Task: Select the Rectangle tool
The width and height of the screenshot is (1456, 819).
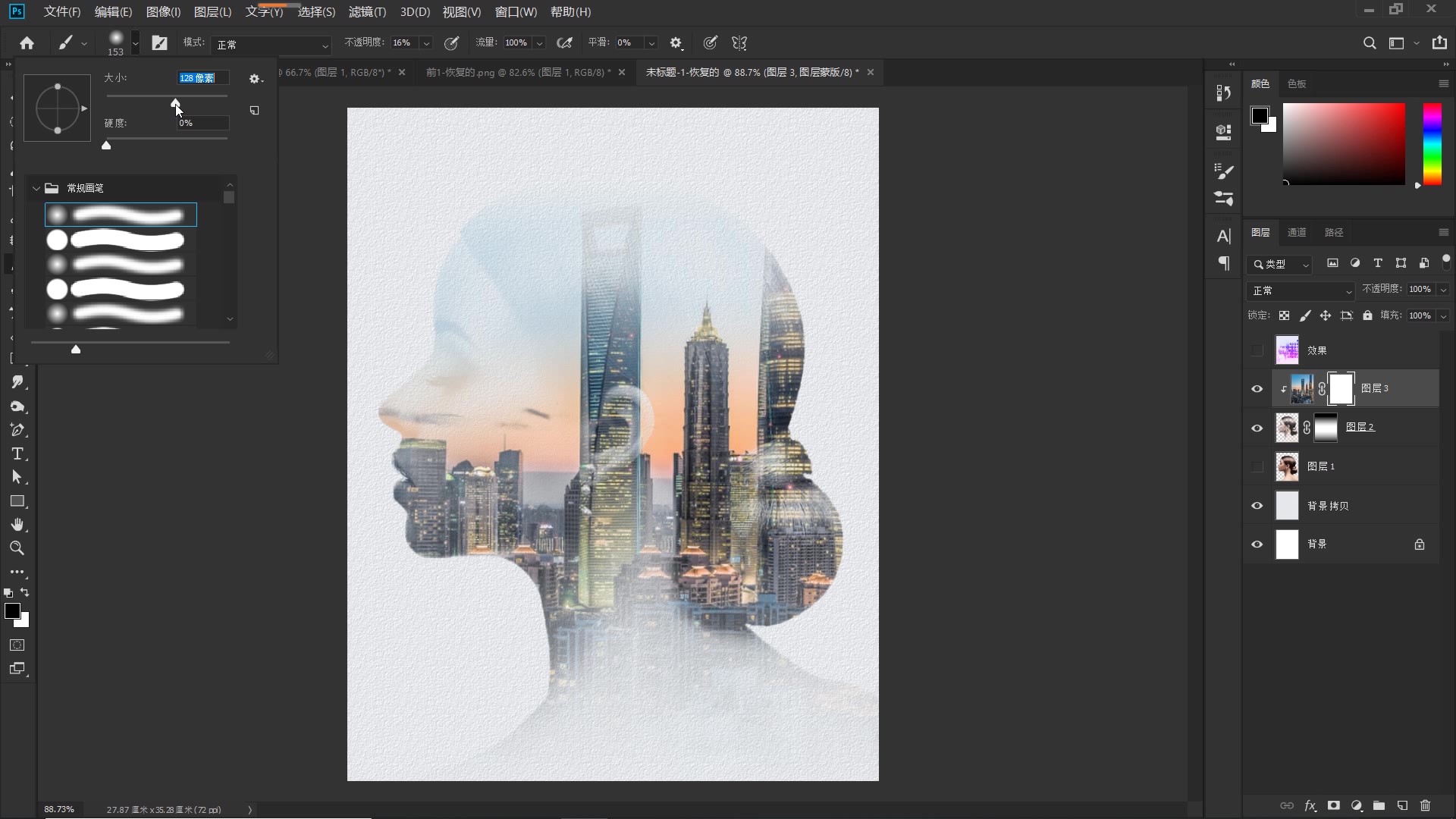Action: (17, 500)
